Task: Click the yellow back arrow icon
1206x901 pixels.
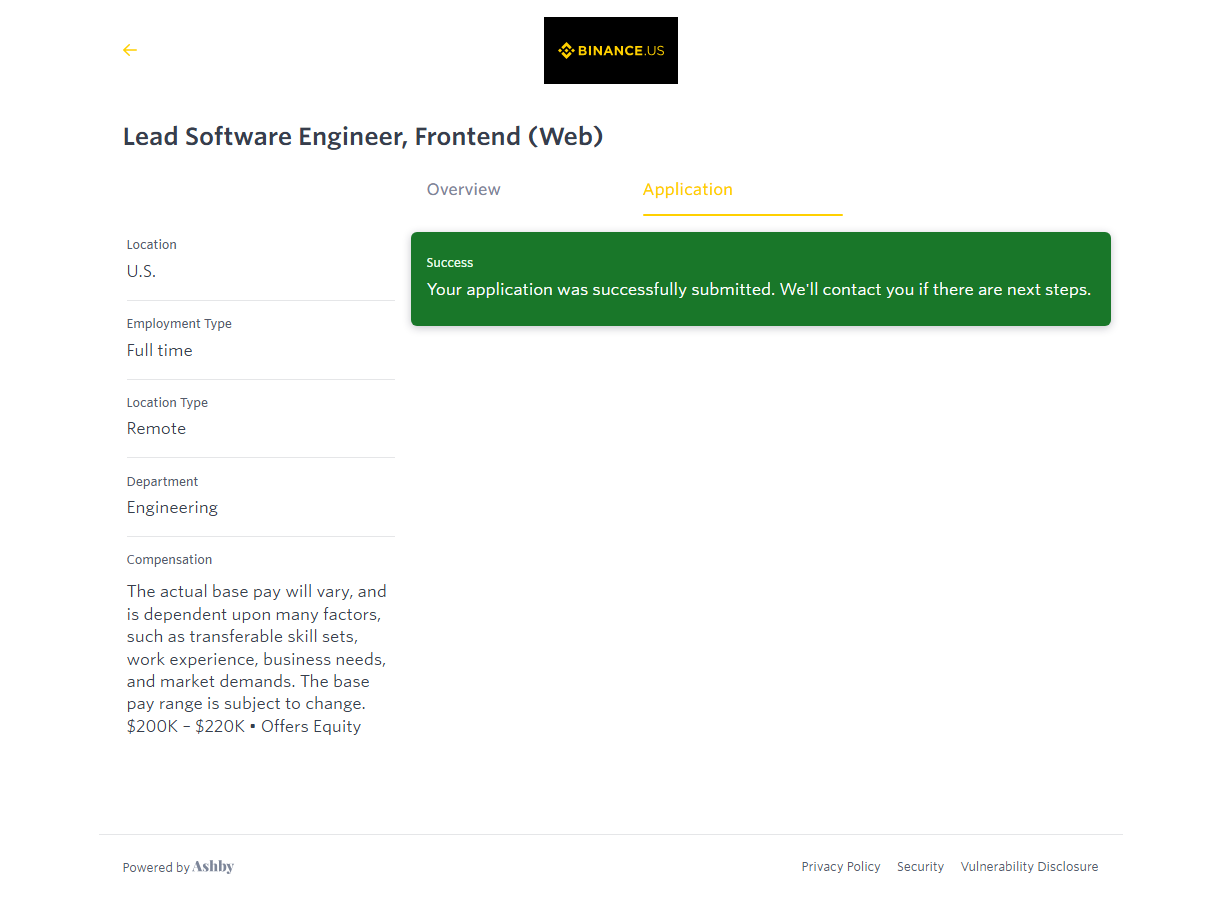Action: (130, 50)
